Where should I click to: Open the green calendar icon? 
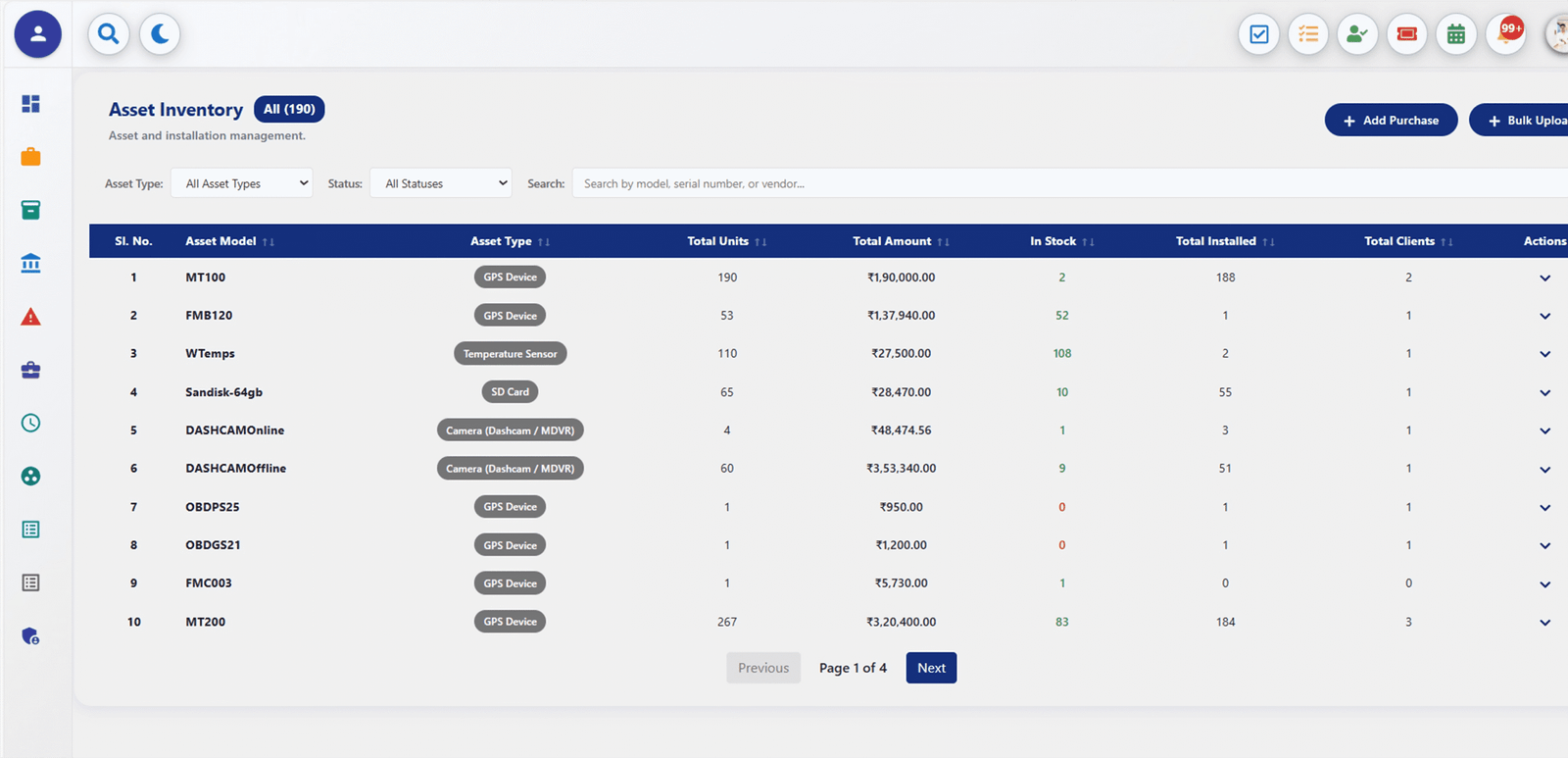pos(1455,34)
